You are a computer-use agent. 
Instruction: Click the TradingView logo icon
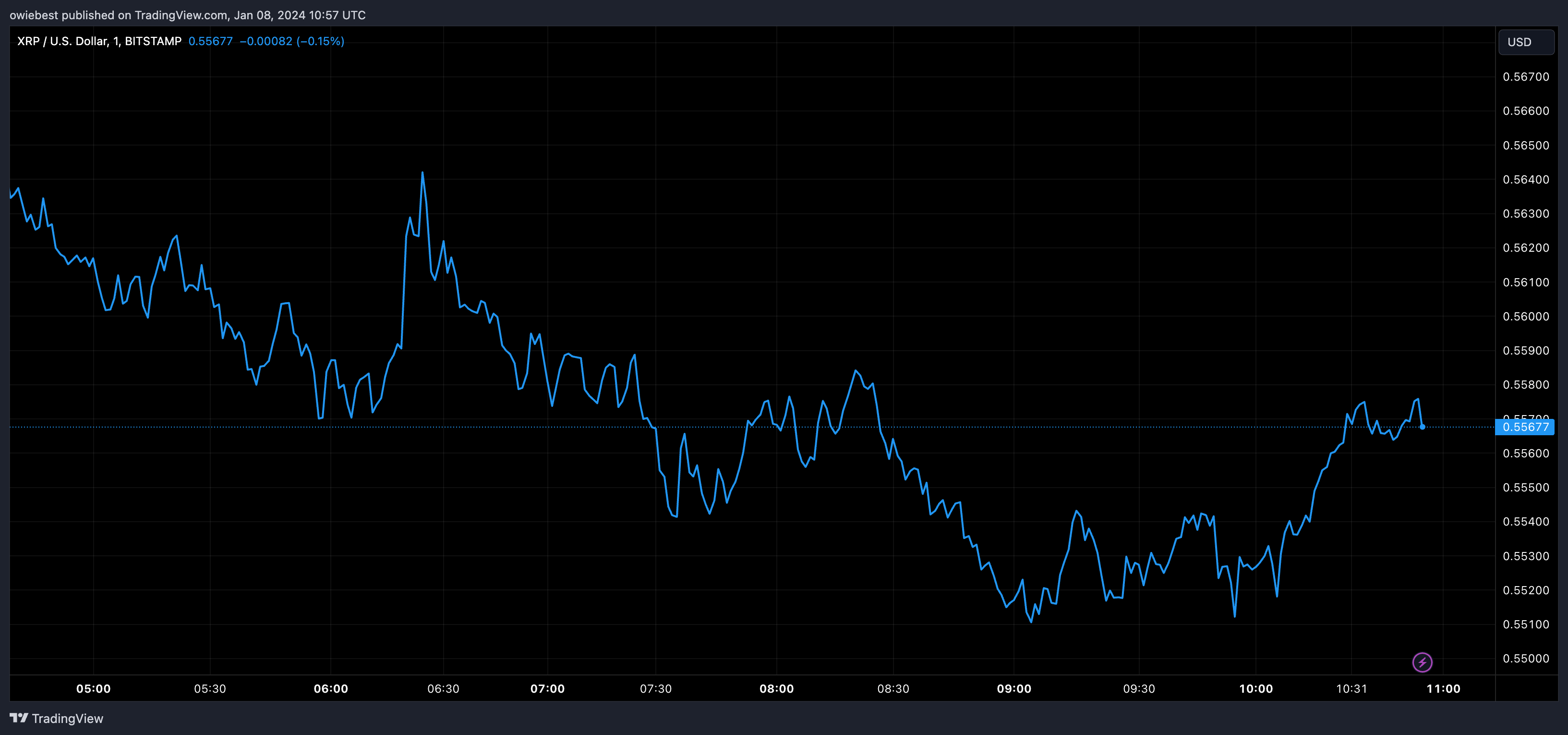tap(19, 718)
